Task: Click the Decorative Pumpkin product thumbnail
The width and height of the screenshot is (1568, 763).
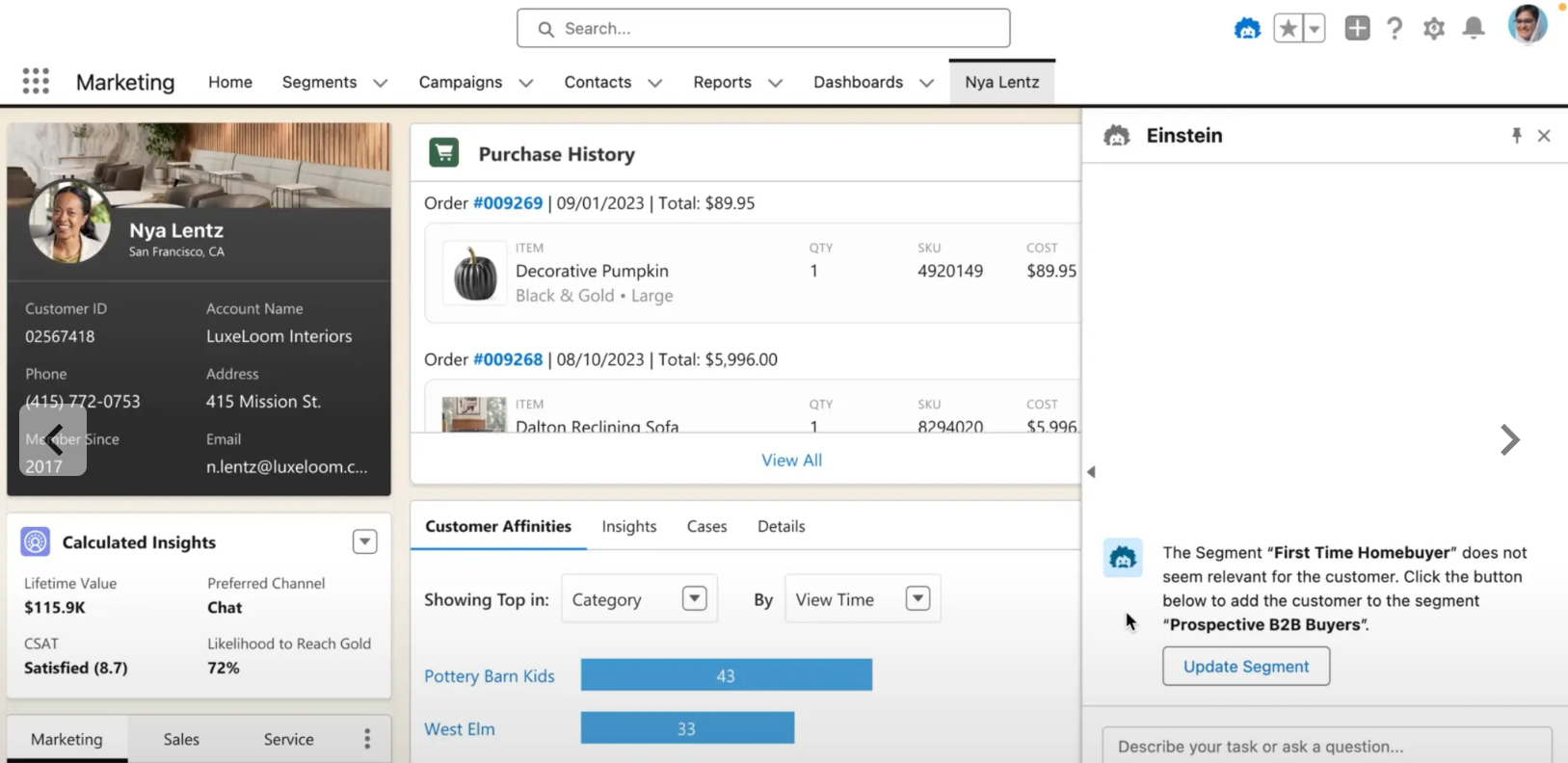Action: 474,274
